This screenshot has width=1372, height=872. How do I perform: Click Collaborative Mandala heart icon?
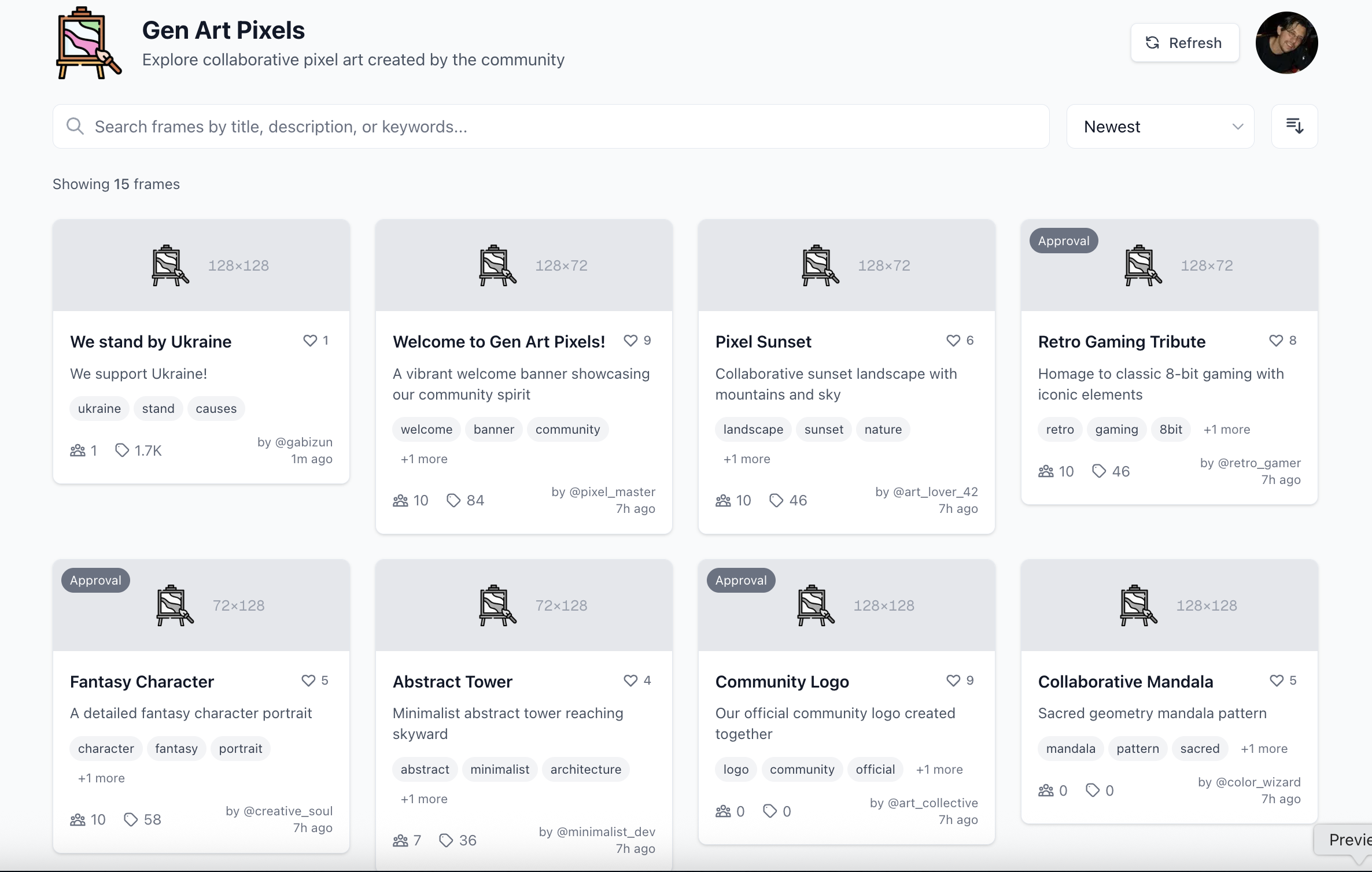pyautogui.click(x=1275, y=681)
